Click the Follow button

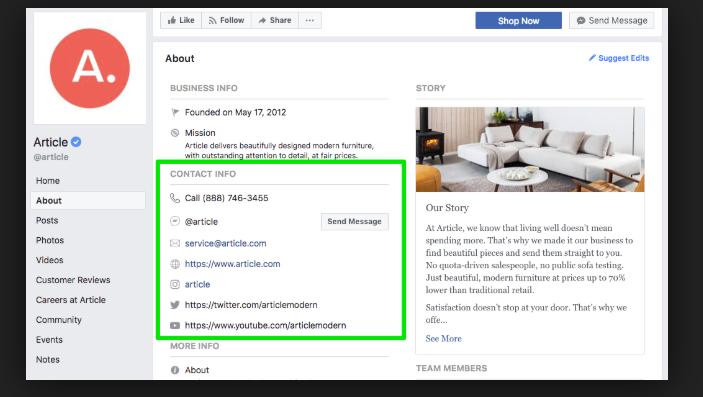pos(226,20)
